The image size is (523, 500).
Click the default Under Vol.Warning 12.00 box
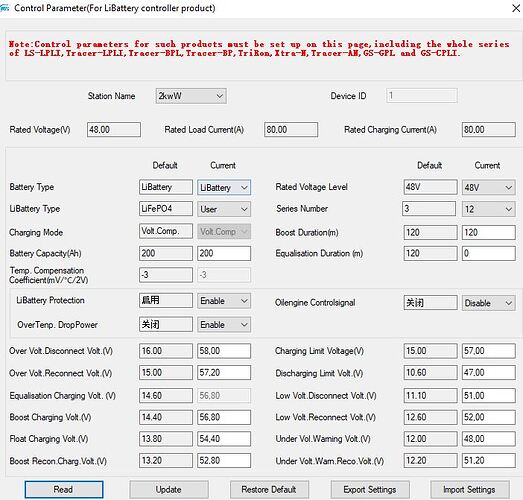coord(430,439)
